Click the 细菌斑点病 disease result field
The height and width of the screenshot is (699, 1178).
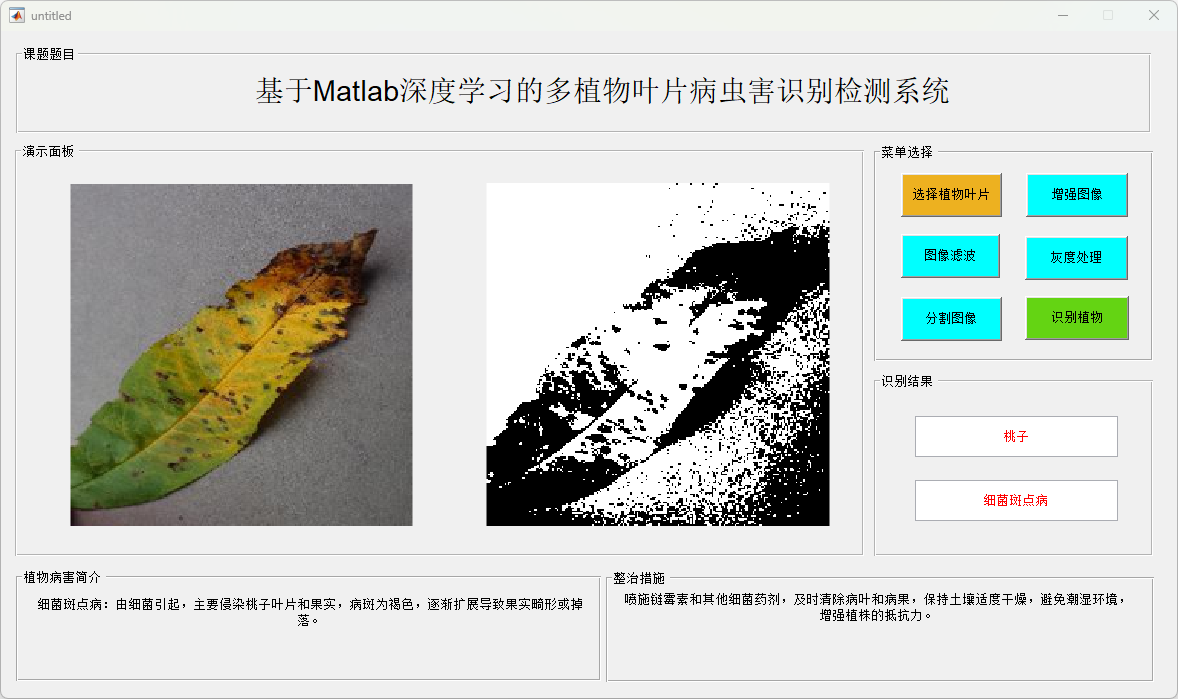pyautogui.click(x=1016, y=501)
